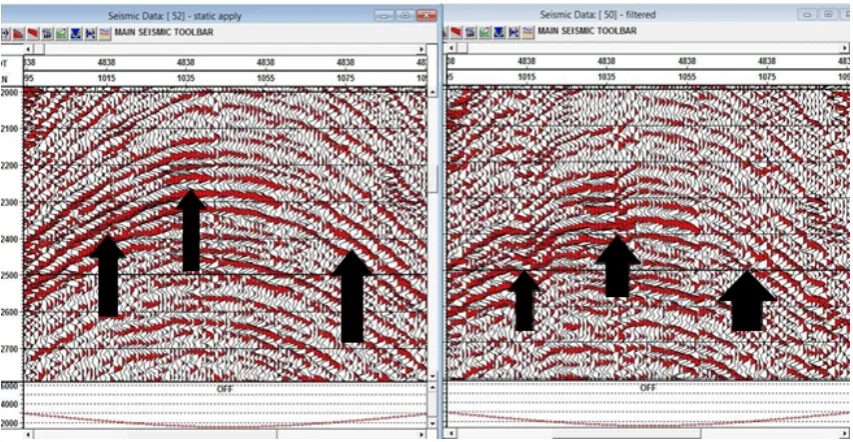853x442 pixels.
Task: Click the film-strip style icon in filtered window toolbar
Action: [x=471, y=33]
